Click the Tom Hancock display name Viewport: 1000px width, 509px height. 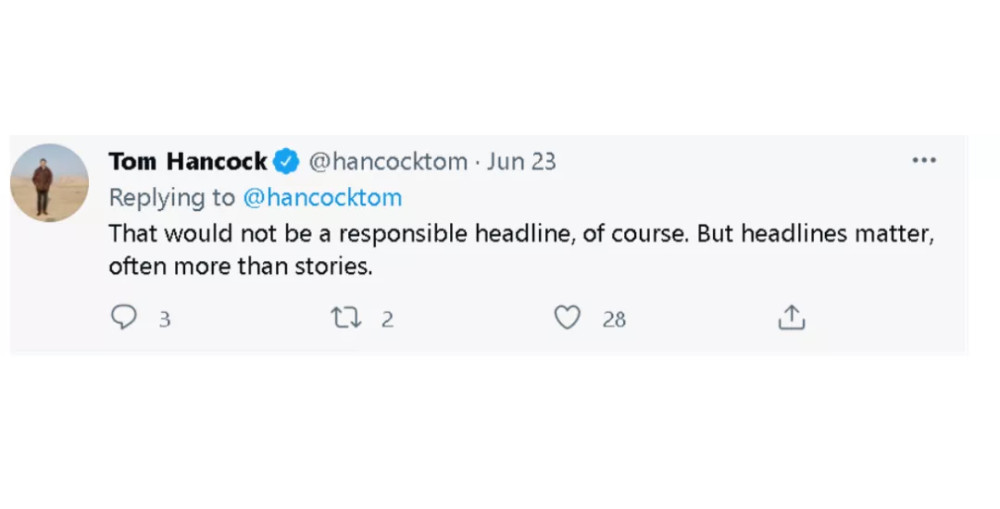187,161
